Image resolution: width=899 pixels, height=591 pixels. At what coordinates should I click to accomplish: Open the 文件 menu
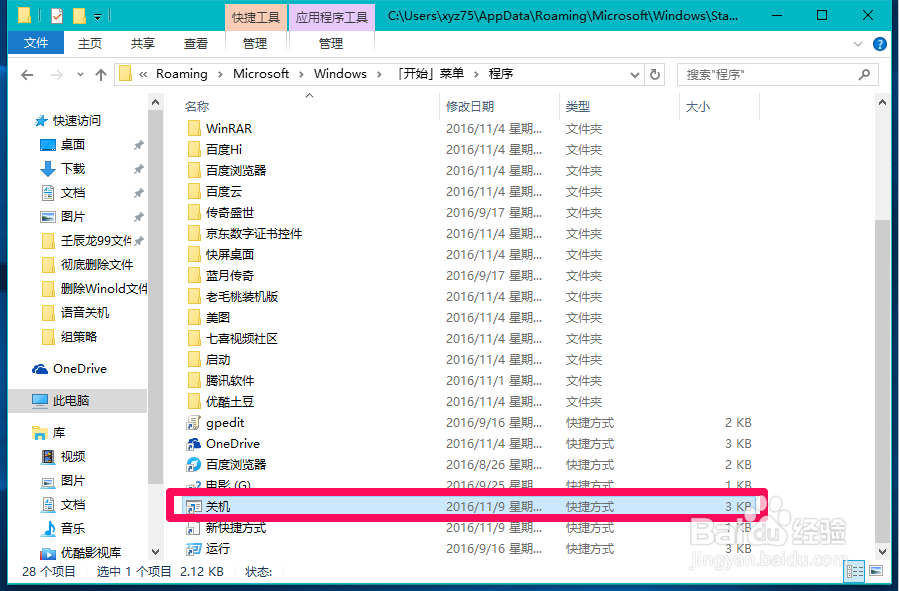pyautogui.click(x=35, y=43)
